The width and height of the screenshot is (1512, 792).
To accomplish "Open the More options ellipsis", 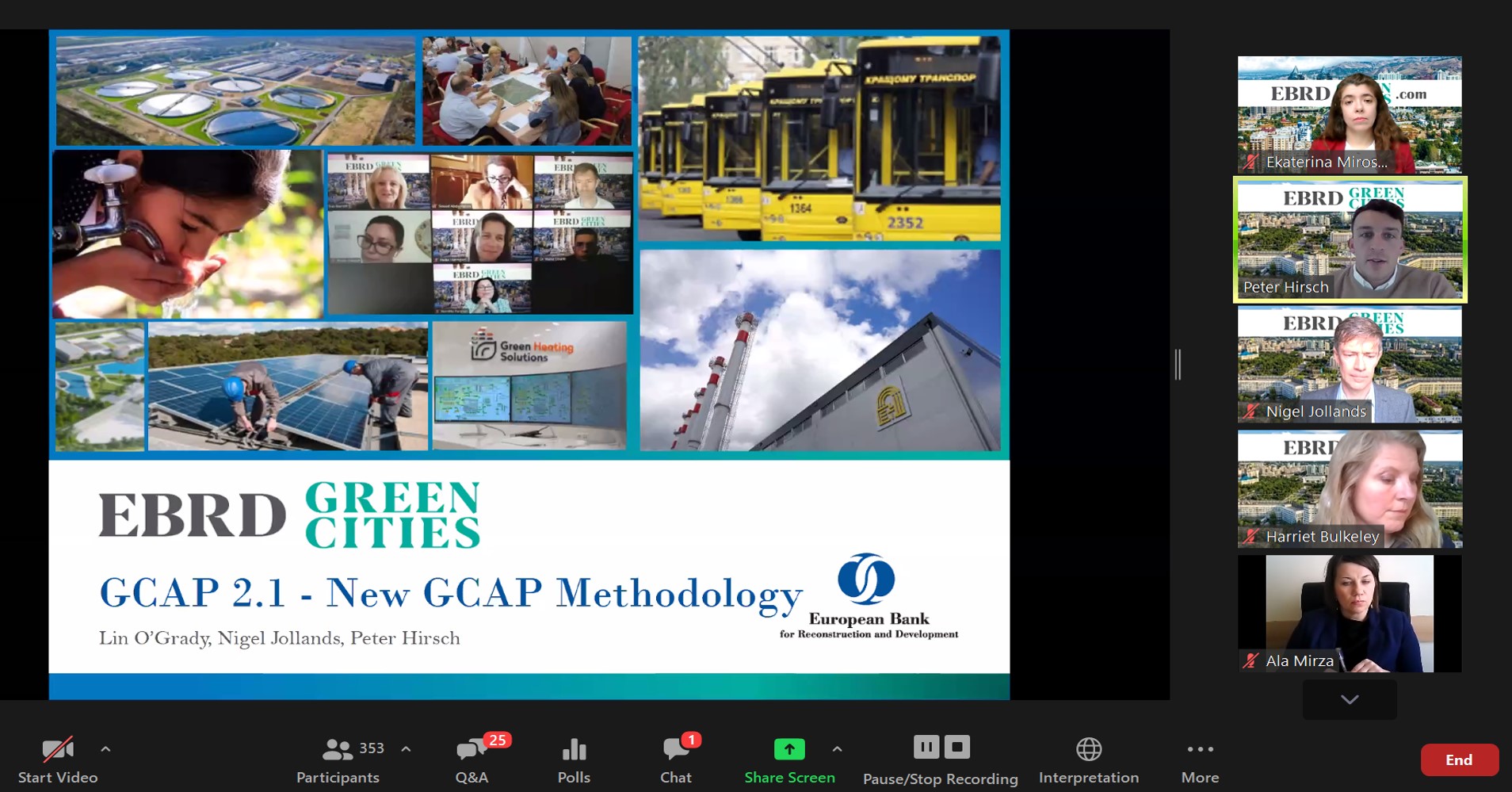I will pos(1200,749).
